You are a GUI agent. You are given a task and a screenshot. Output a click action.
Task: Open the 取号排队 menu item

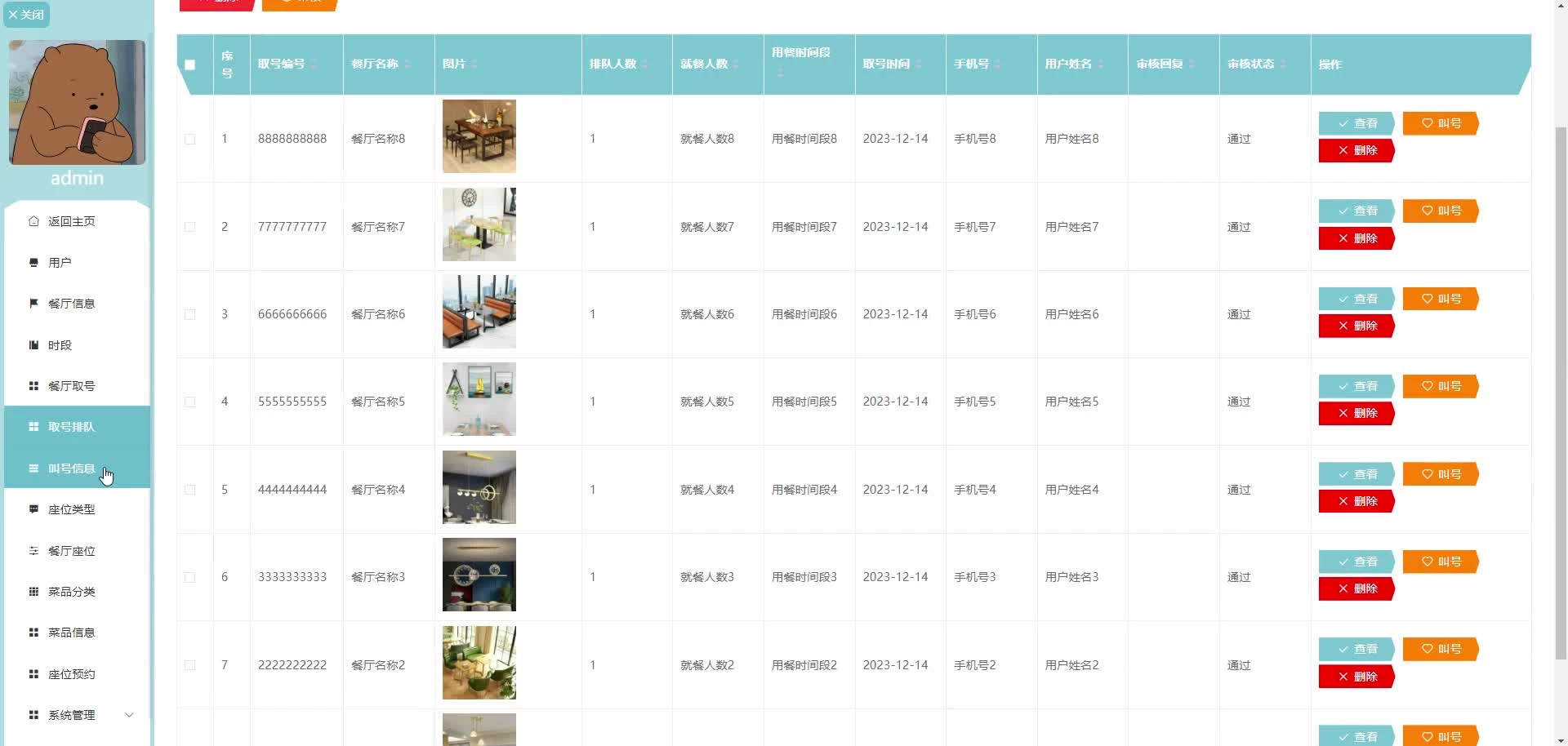pyautogui.click(x=77, y=427)
